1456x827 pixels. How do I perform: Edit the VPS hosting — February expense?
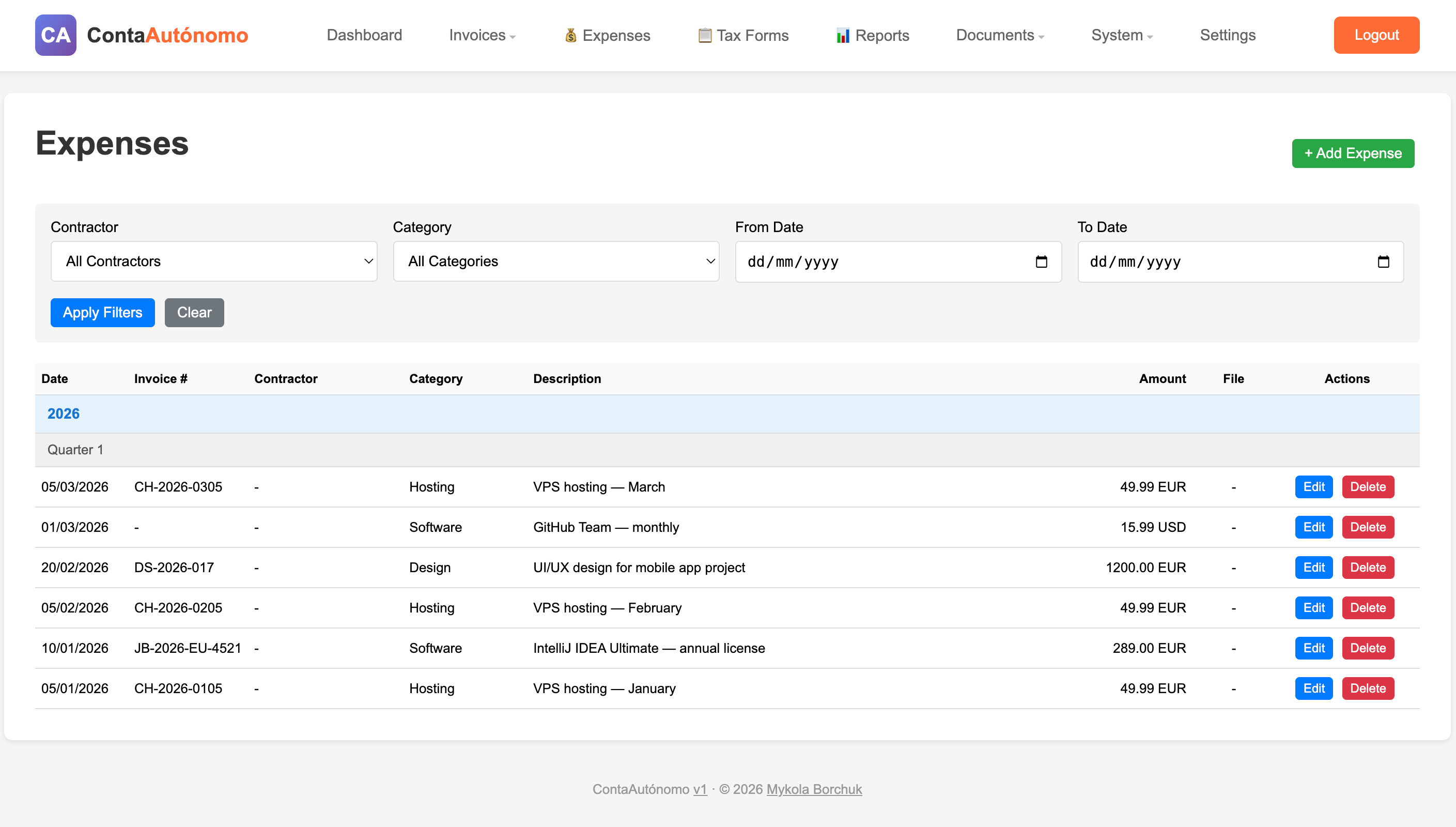(1313, 608)
